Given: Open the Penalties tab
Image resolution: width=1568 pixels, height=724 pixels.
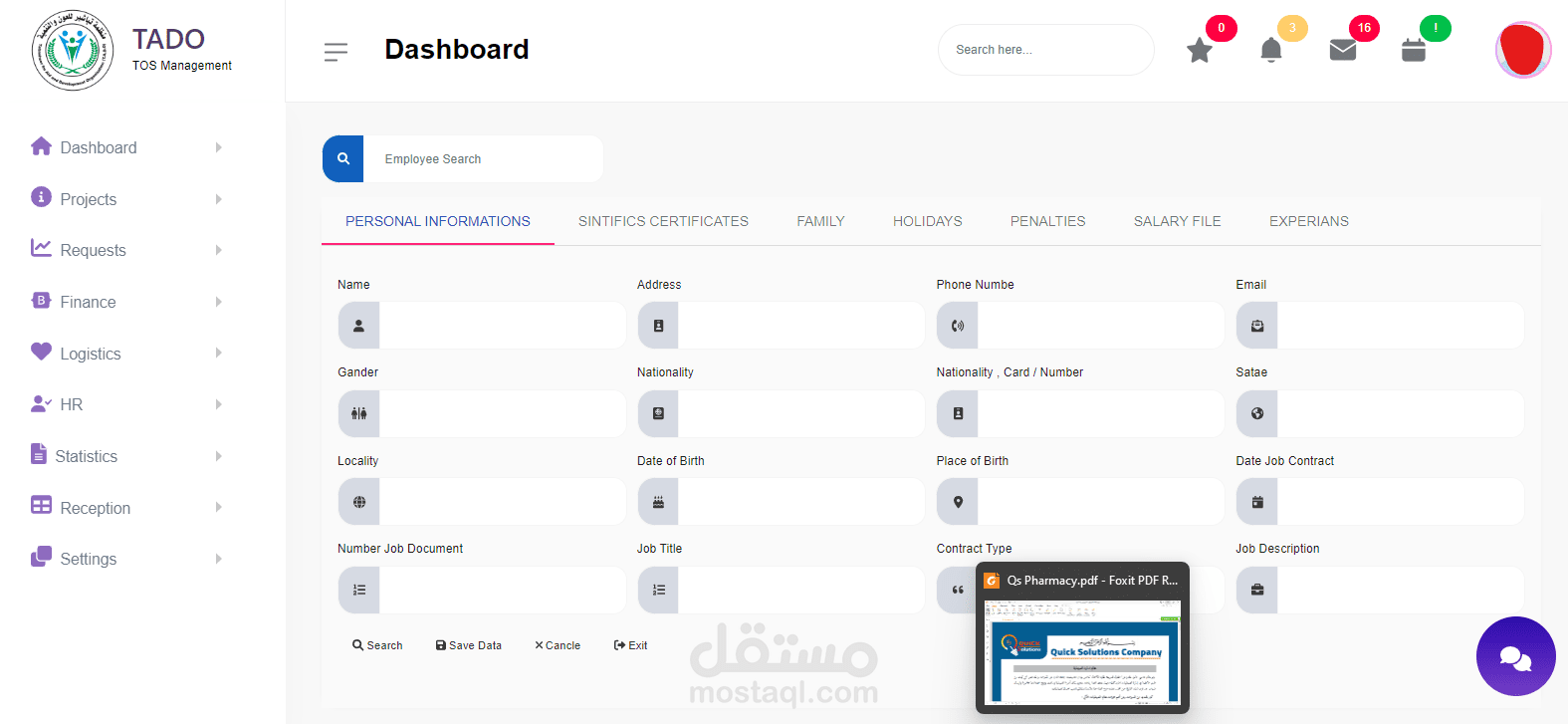Looking at the screenshot, I should tap(1047, 221).
